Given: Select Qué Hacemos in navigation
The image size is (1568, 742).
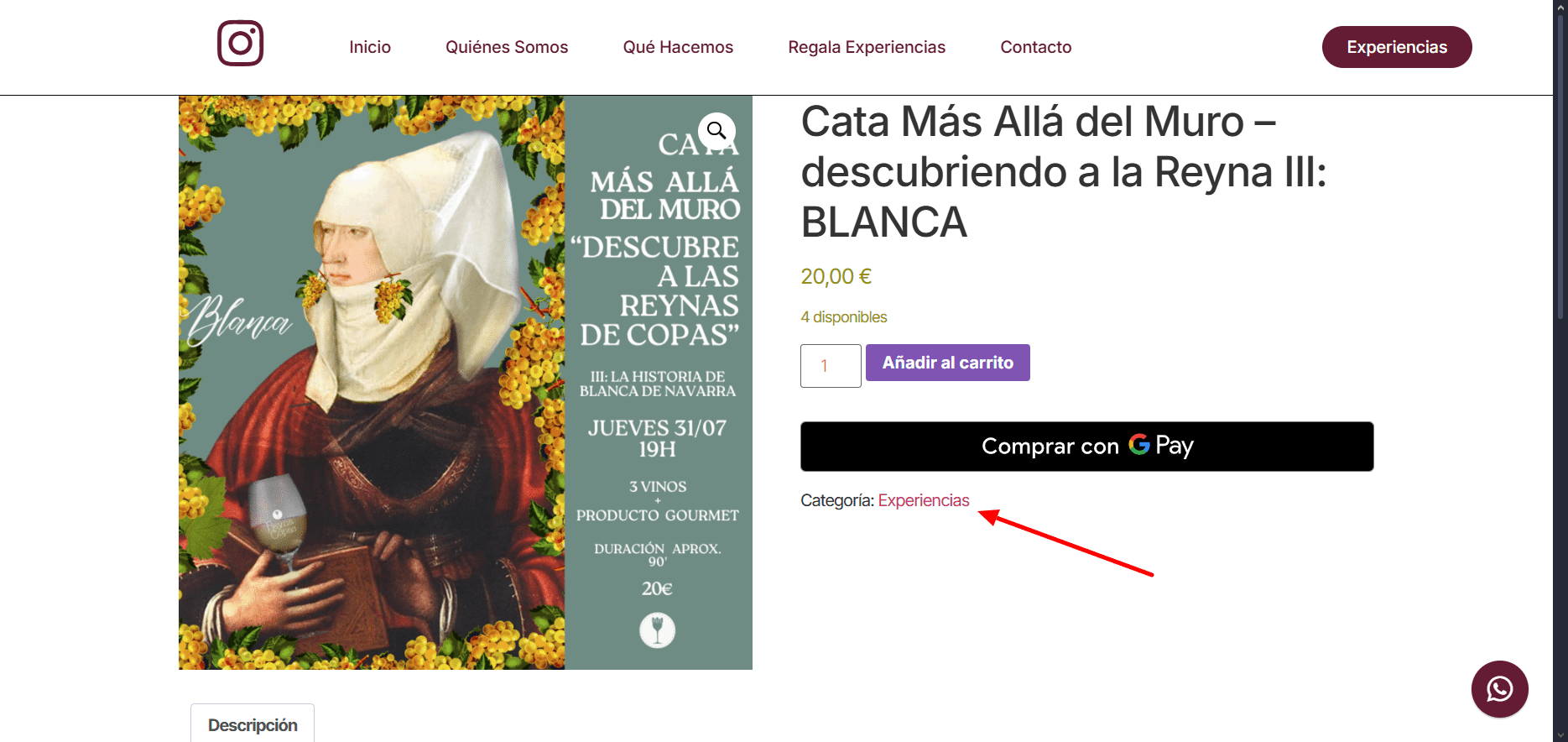Looking at the screenshot, I should (x=678, y=47).
